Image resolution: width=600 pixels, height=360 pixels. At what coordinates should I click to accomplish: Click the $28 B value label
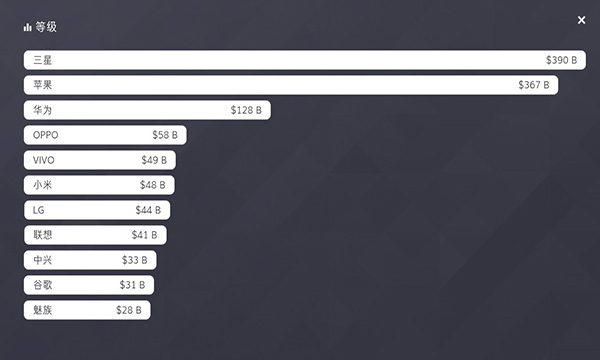(x=129, y=310)
